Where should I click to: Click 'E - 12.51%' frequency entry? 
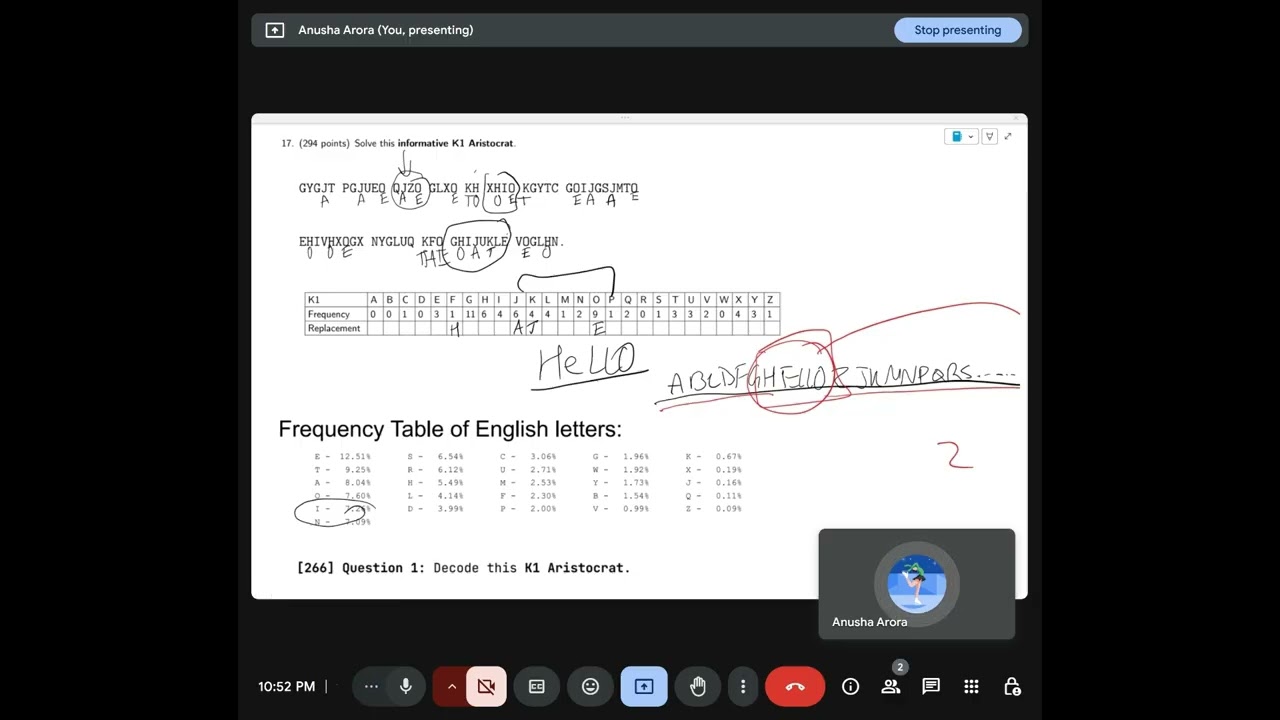coord(343,457)
